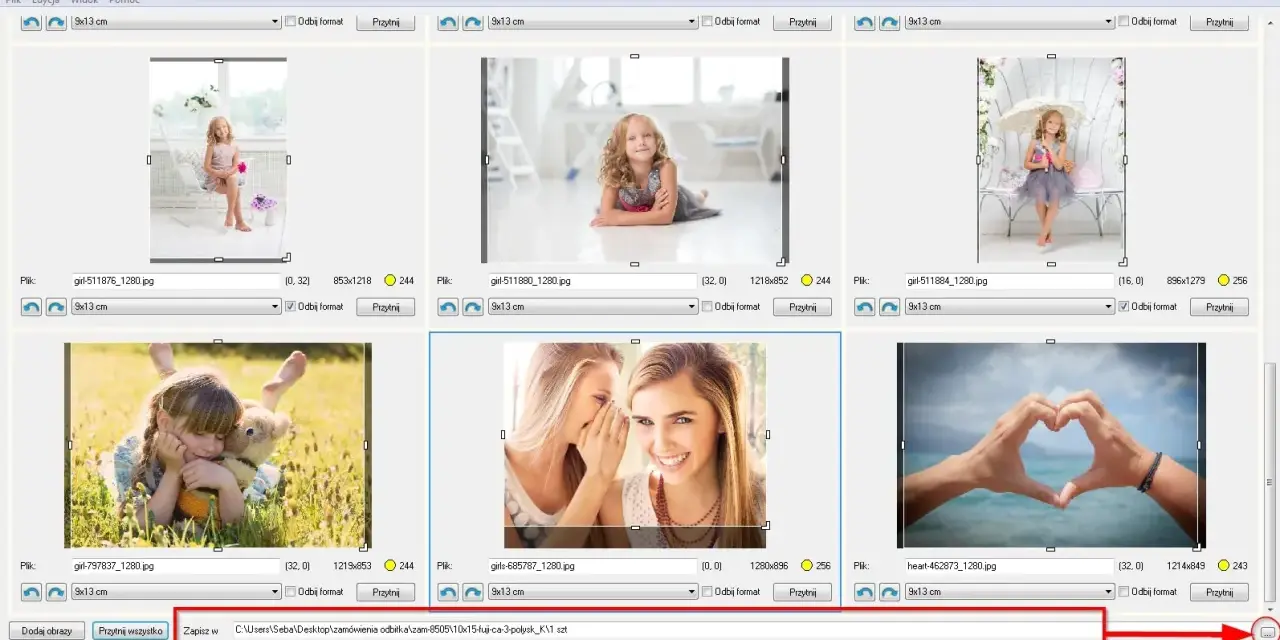
Task: Click the Przytnij wszystko button
Action: point(130,631)
